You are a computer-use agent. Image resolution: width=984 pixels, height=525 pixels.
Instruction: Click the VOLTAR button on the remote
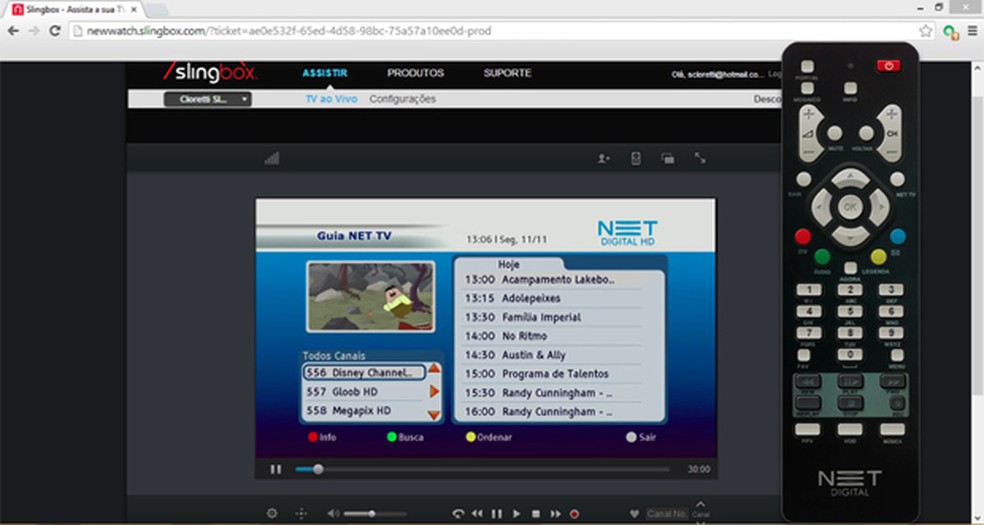click(x=866, y=133)
